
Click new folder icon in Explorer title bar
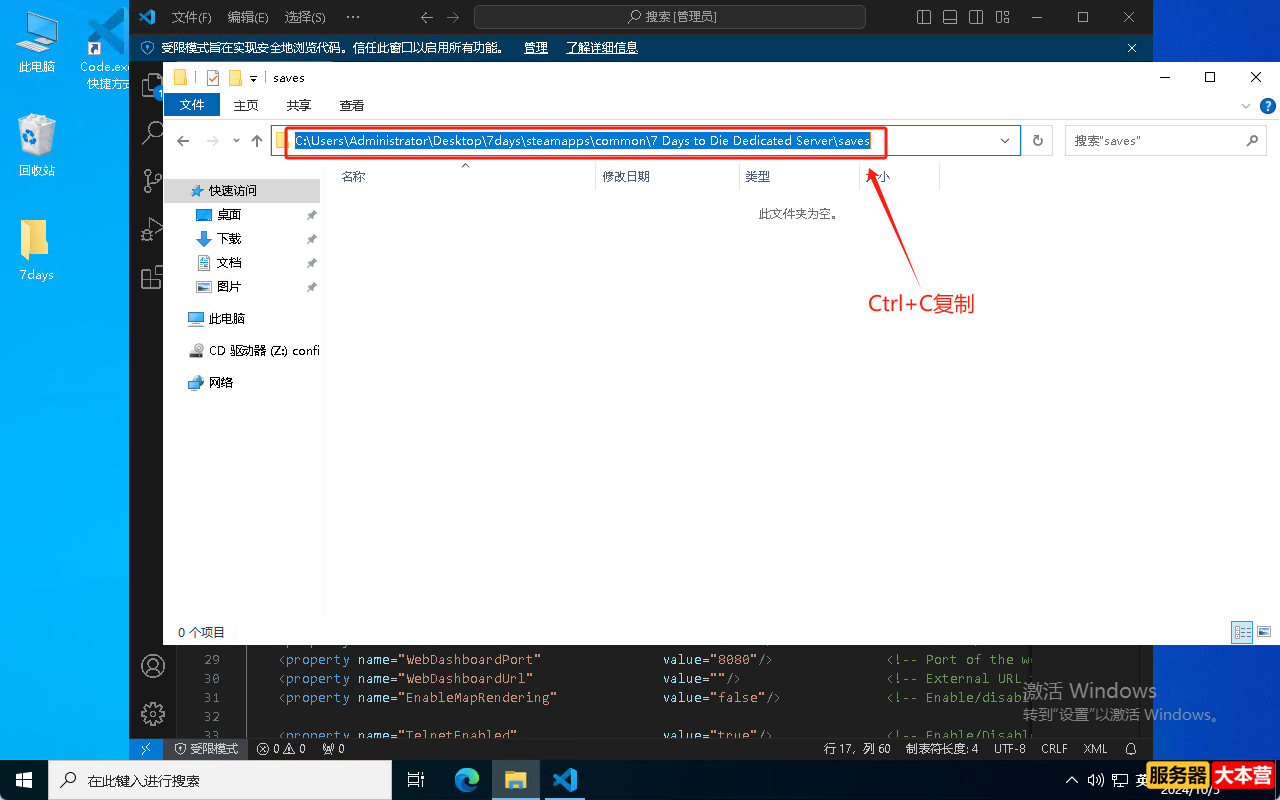tap(236, 78)
